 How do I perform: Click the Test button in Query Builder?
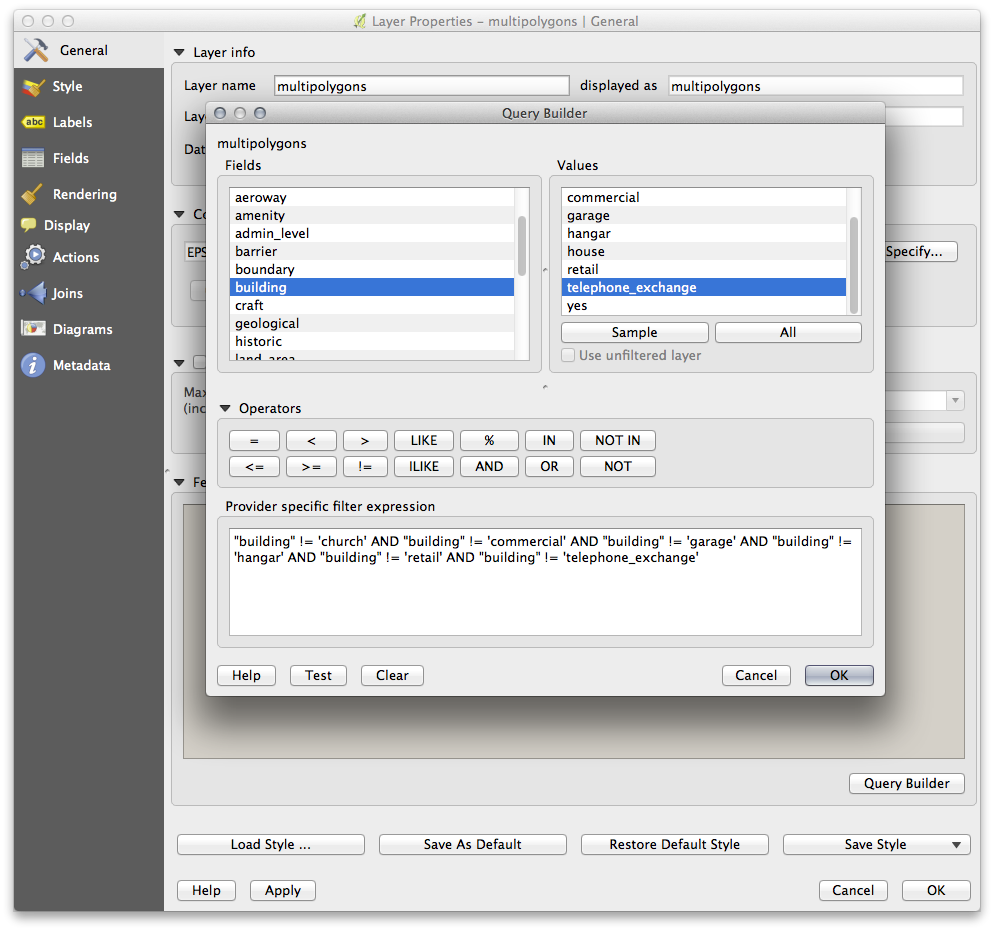318,675
